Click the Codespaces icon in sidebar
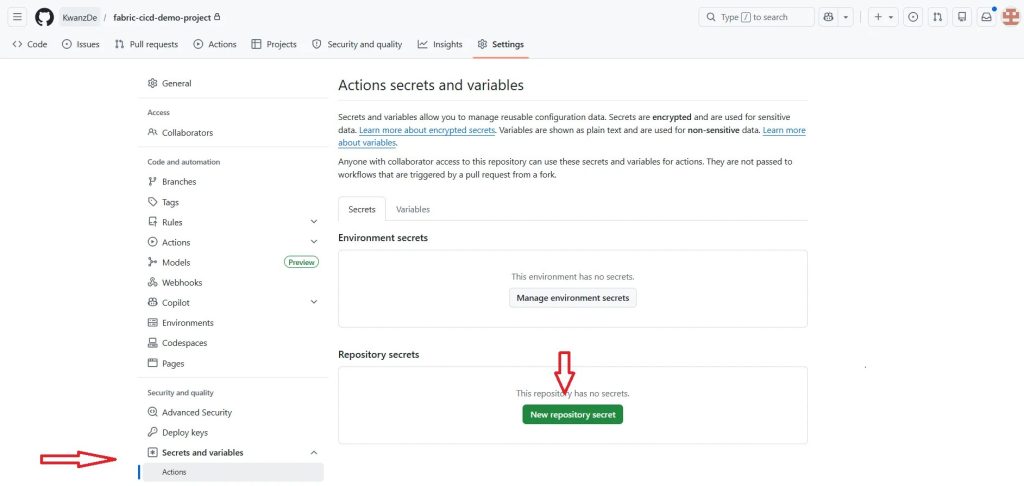 coord(153,343)
